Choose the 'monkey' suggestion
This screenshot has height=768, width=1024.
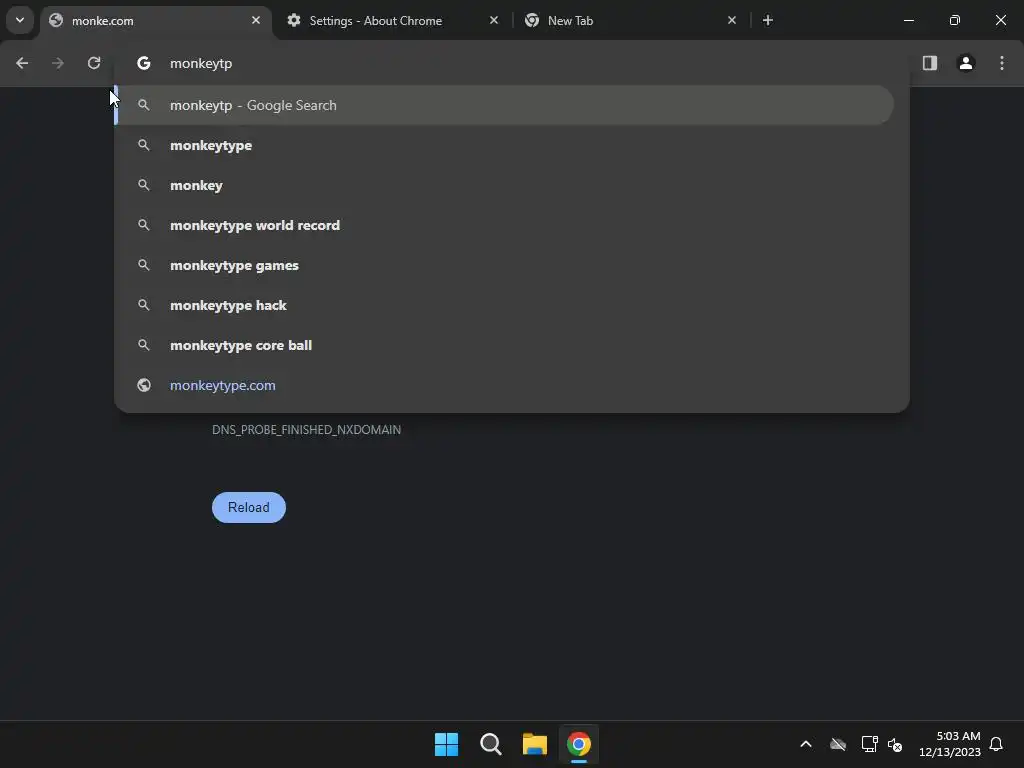[504, 185]
